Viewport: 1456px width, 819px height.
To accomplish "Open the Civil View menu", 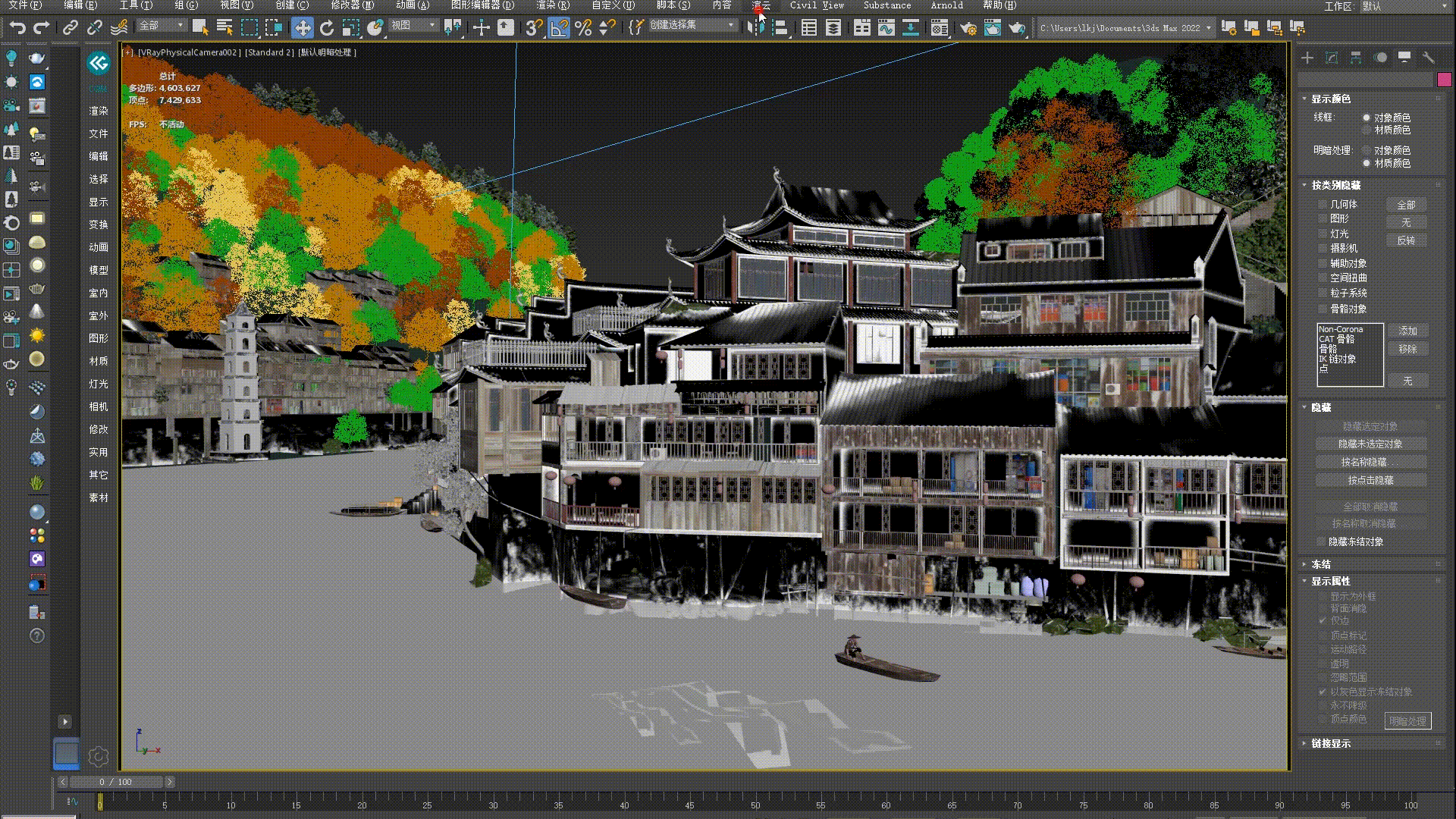I will coord(816,5).
